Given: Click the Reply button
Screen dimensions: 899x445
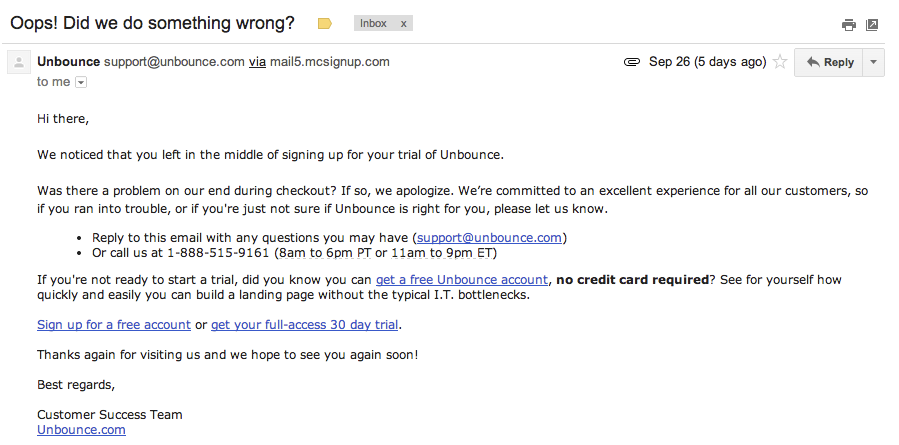Looking at the screenshot, I should [x=829, y=62].
